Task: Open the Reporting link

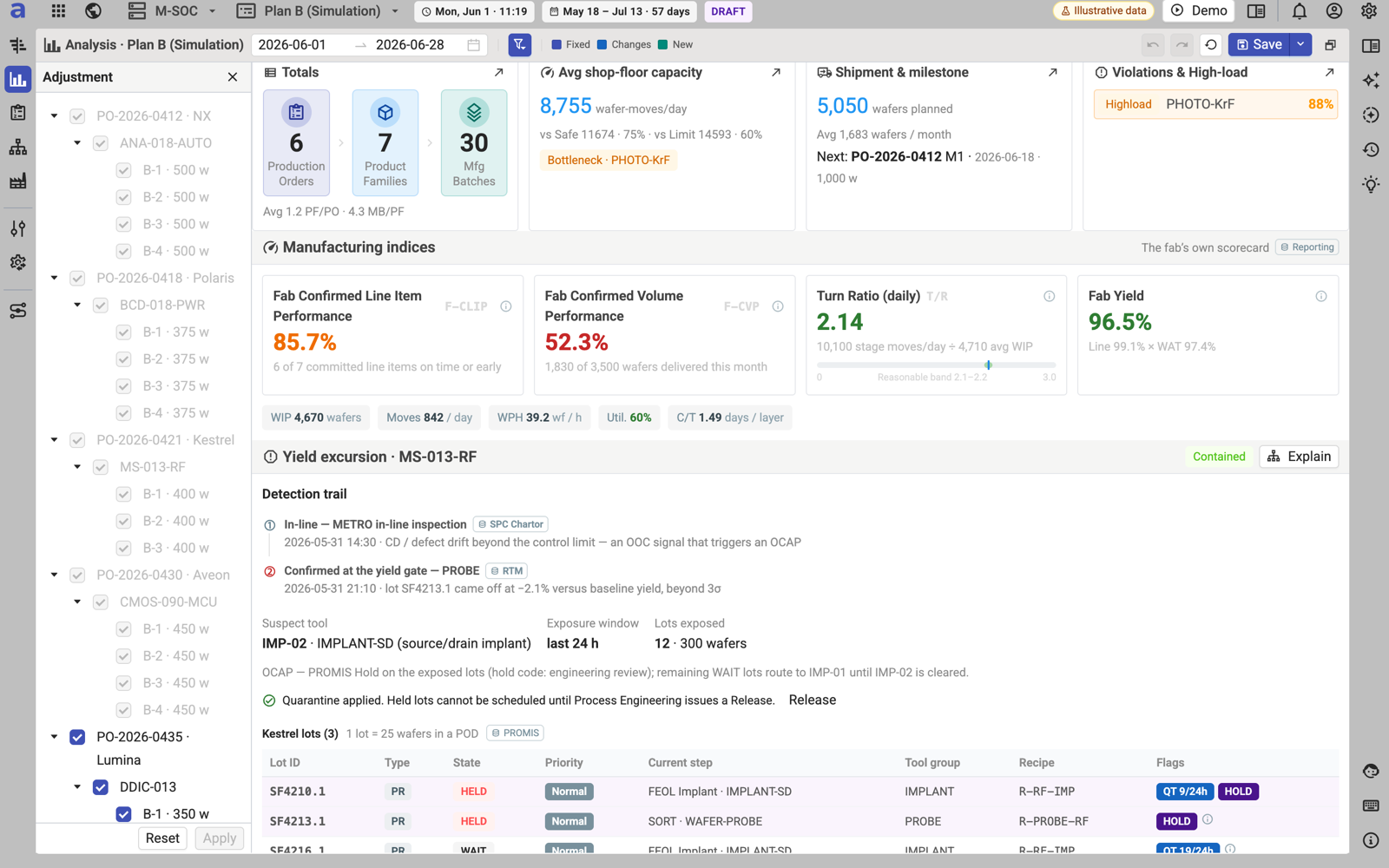Action: [x=1307, y=247]
